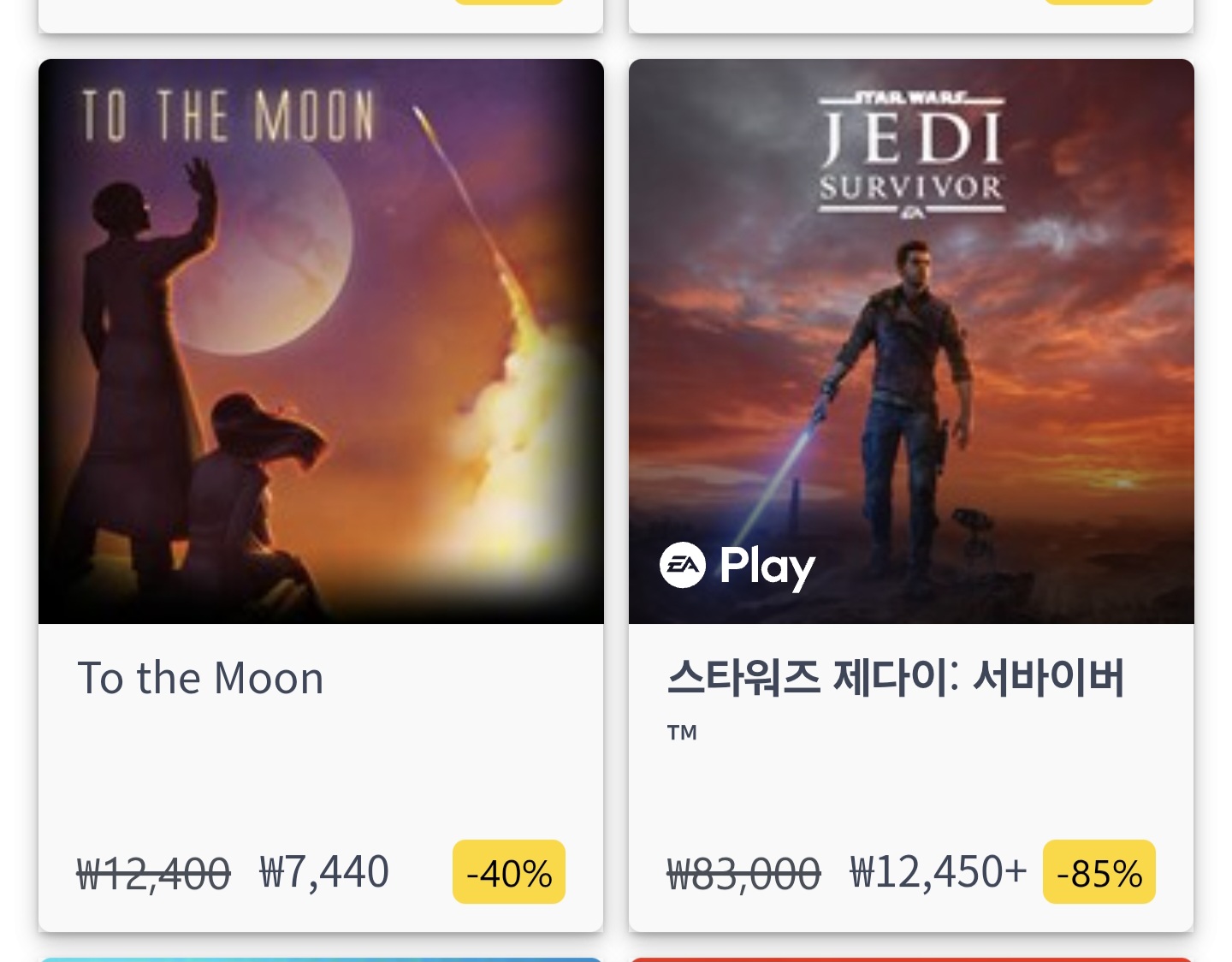Click the -40% discount badge

(x=509, y=872)
